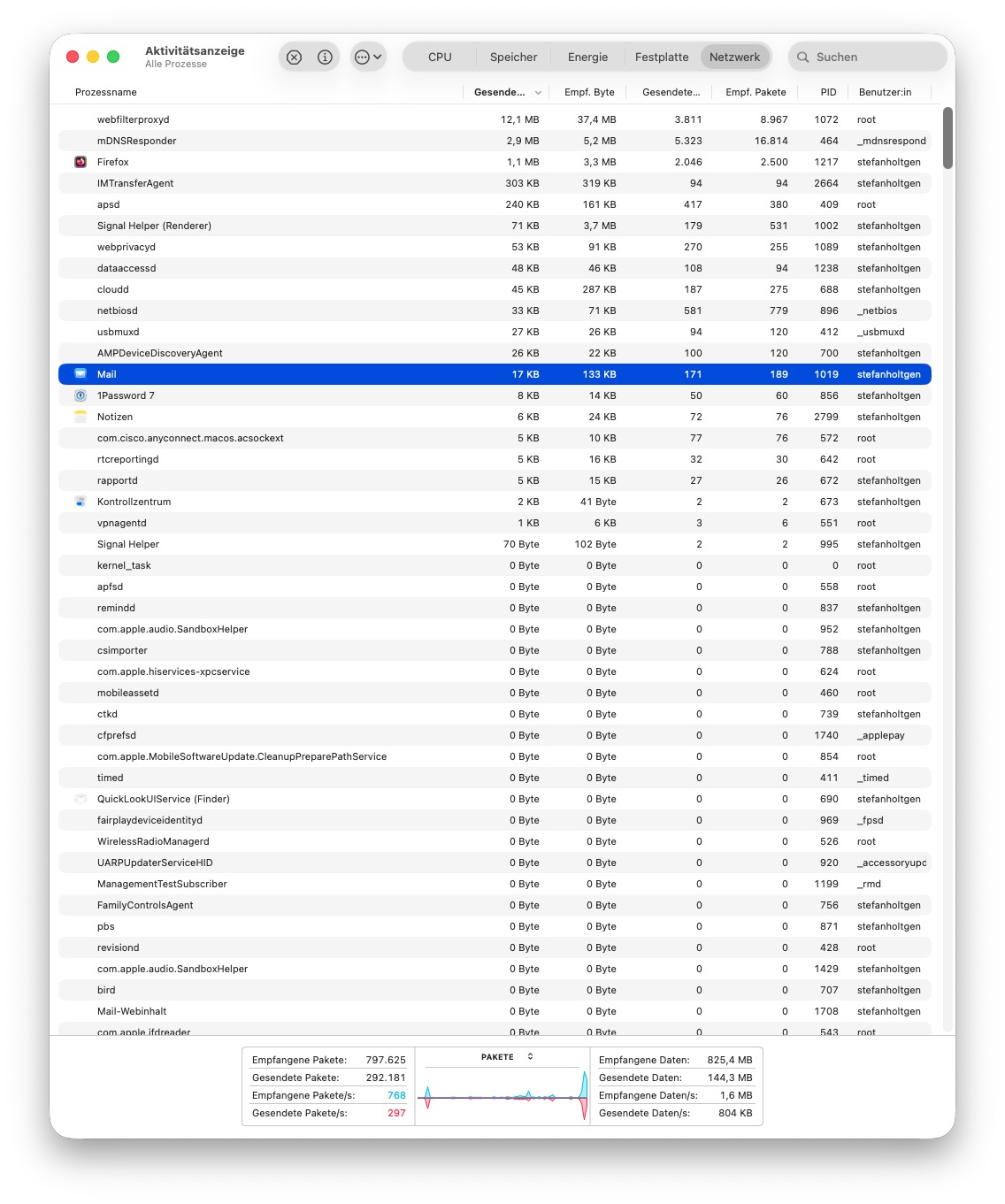
Task: Sort by PID column header
Action: [828, 92]
